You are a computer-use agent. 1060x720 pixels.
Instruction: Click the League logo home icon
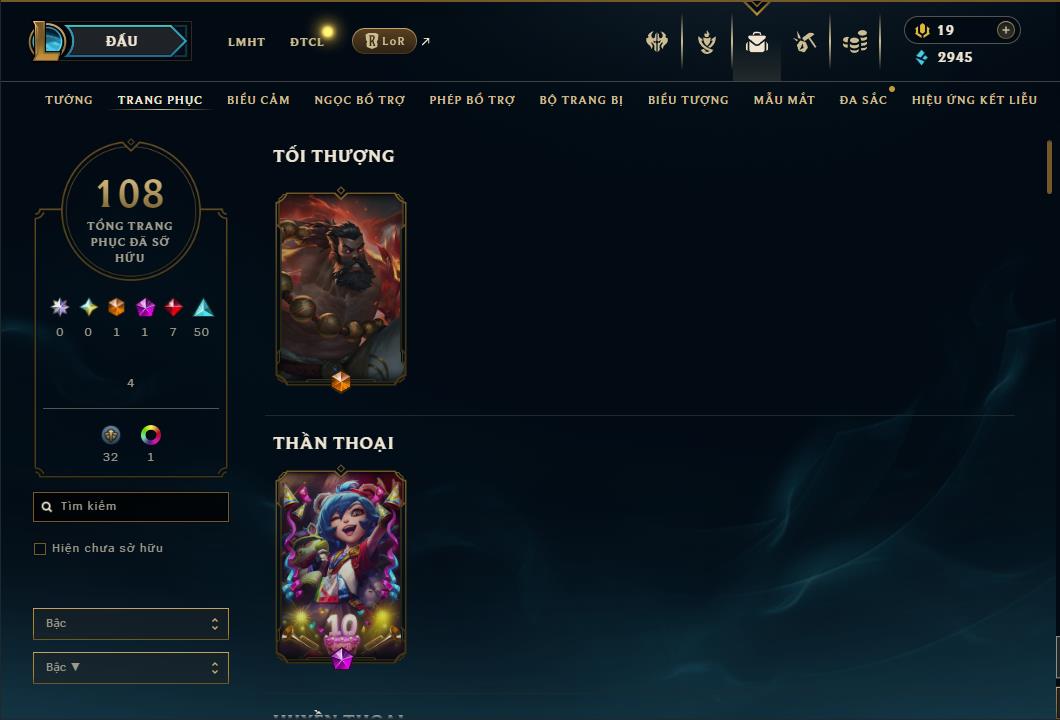[x=47, y=41]
